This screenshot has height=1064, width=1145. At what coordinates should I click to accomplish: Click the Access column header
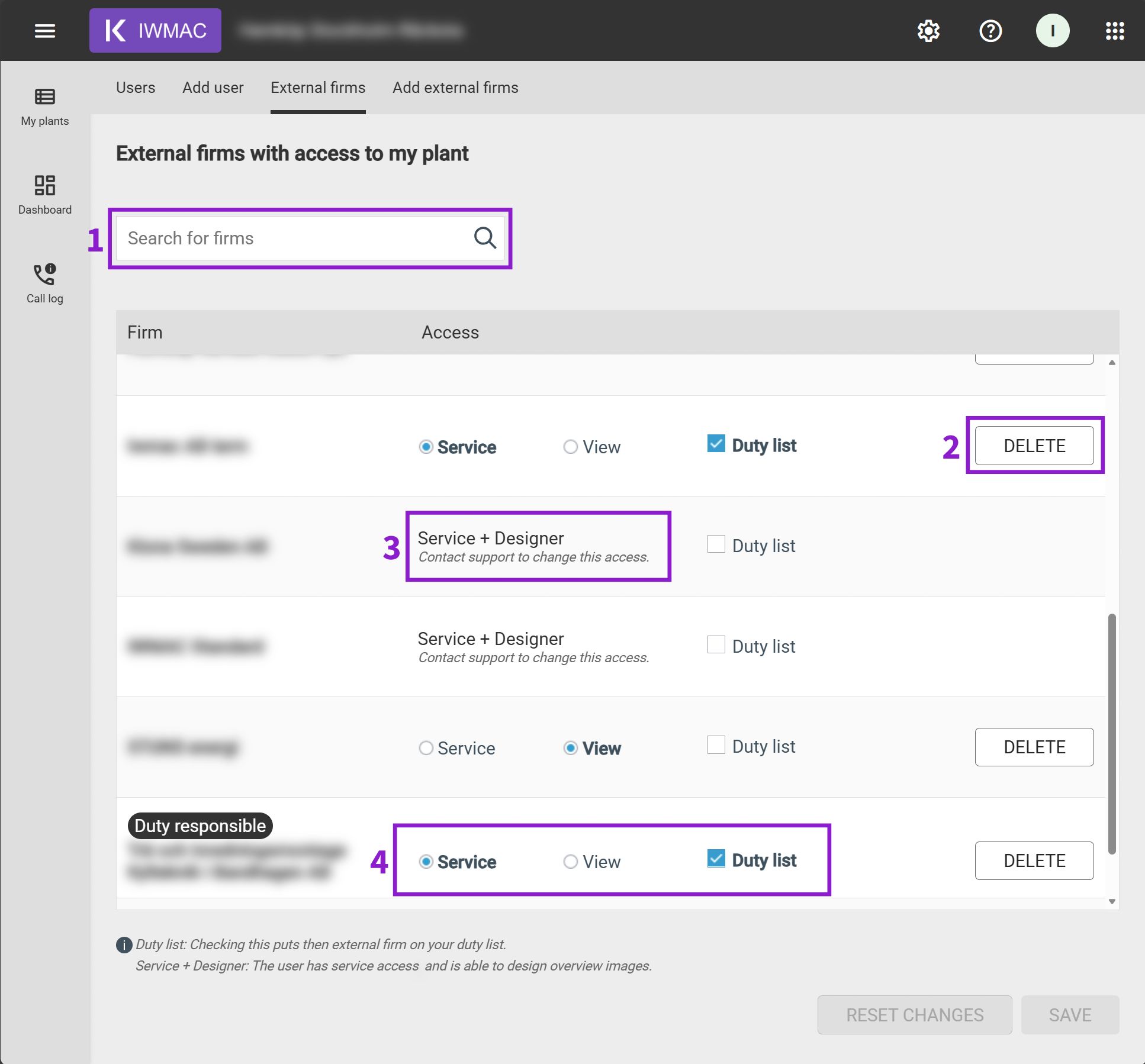point(450,333)
